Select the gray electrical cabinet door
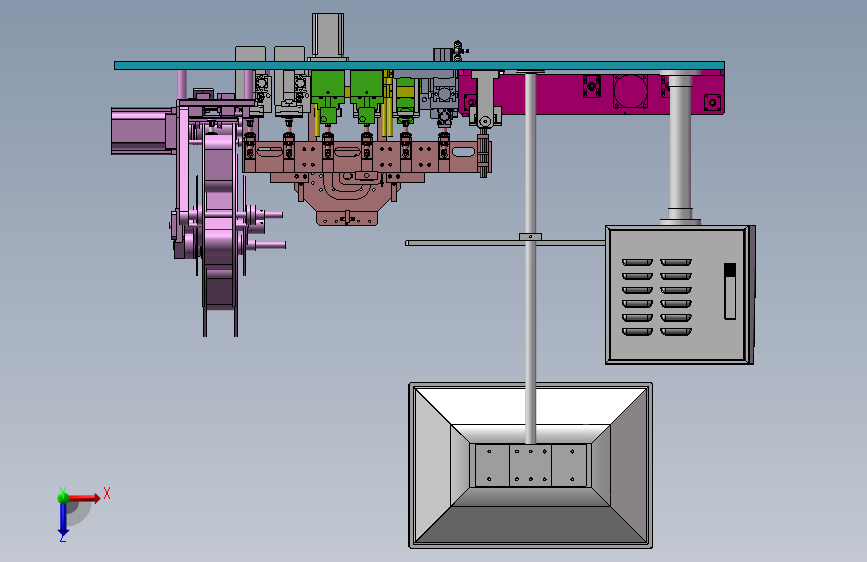This screenshot has width=867, height=562. [x=677, y=294]
